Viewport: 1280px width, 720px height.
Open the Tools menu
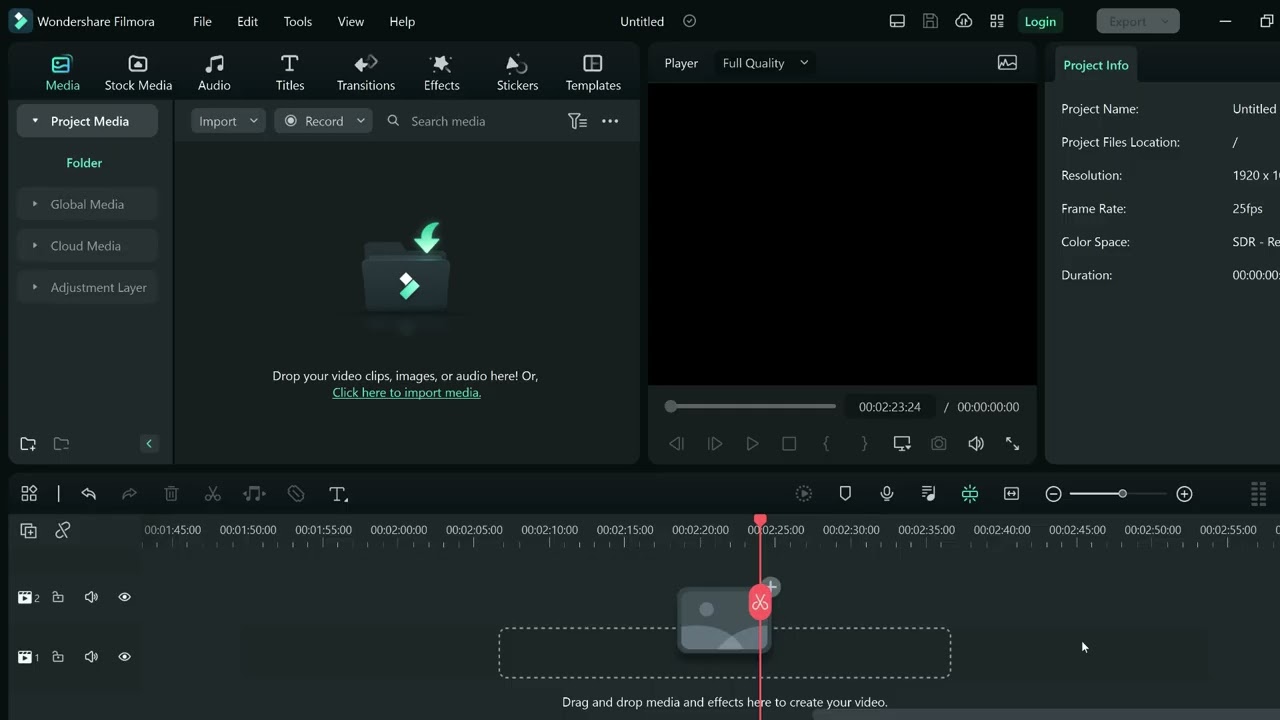[297, 21]
